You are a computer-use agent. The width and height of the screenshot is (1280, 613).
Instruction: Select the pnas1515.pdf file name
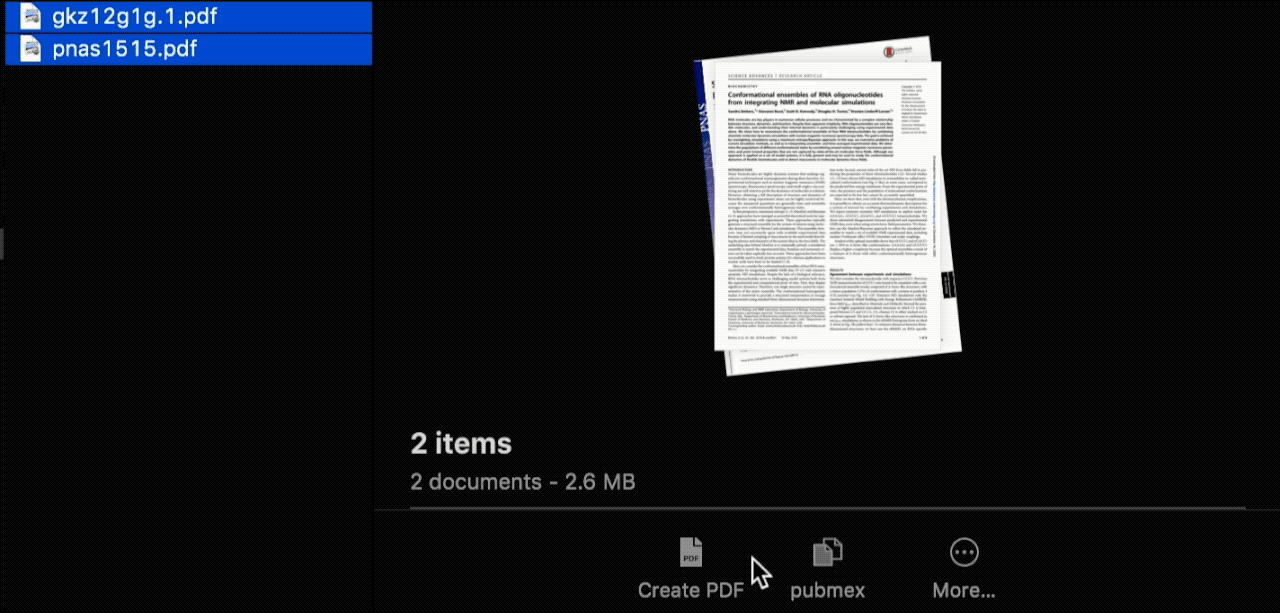(x=124, y=49)
